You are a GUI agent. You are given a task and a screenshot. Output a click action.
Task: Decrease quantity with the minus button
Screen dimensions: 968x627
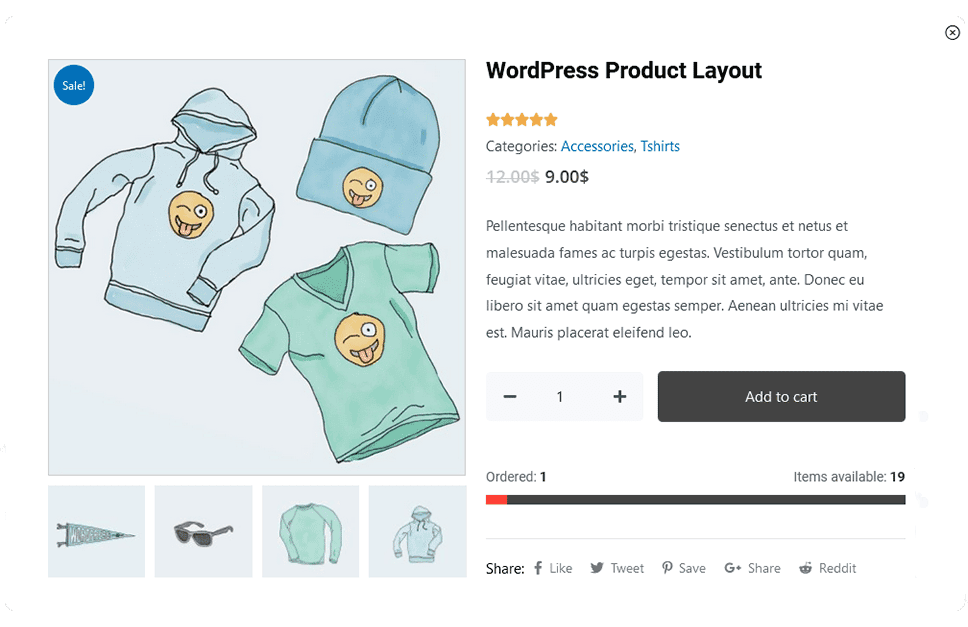click(x=510, y=397)
